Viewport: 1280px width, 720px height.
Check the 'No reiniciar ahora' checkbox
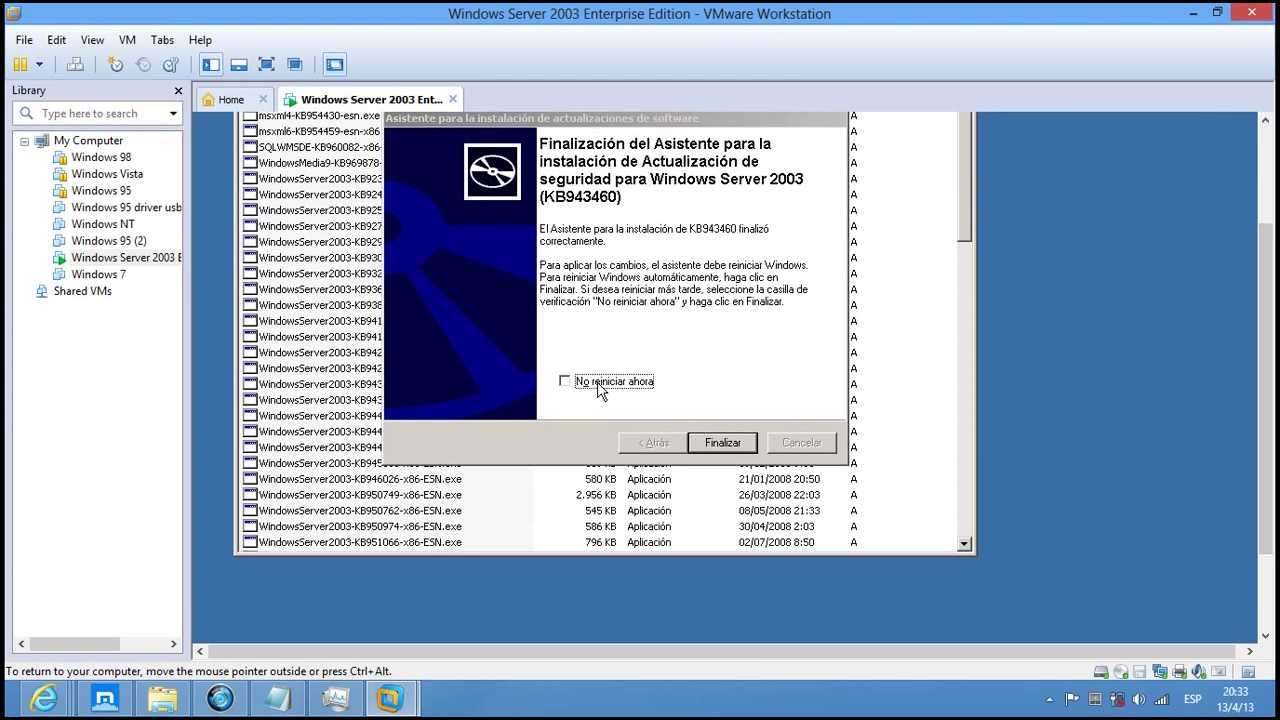tap(565, 381)
